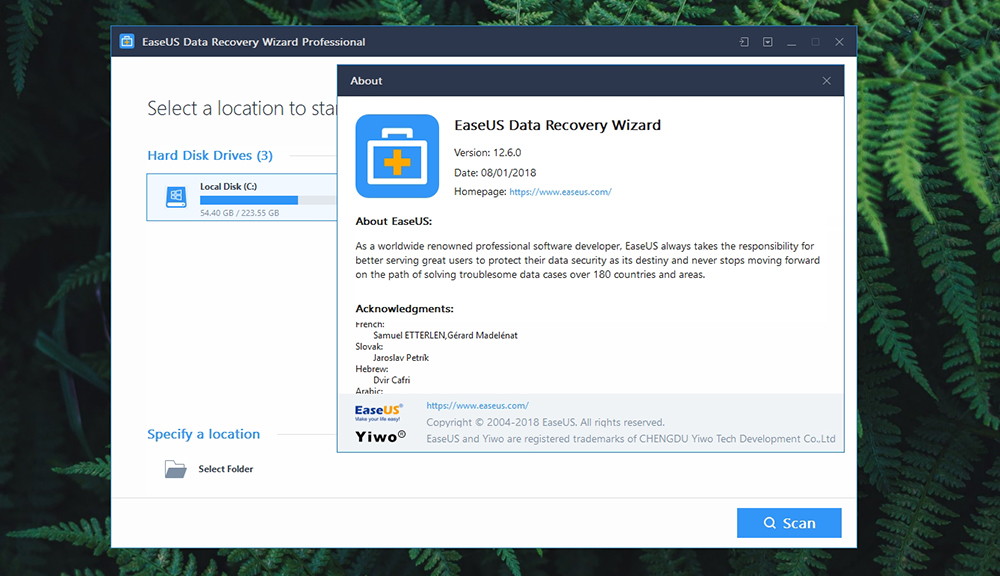The image size is (1000, 576).
Task: Click the Specify a location heading
Action: (203, 434)
